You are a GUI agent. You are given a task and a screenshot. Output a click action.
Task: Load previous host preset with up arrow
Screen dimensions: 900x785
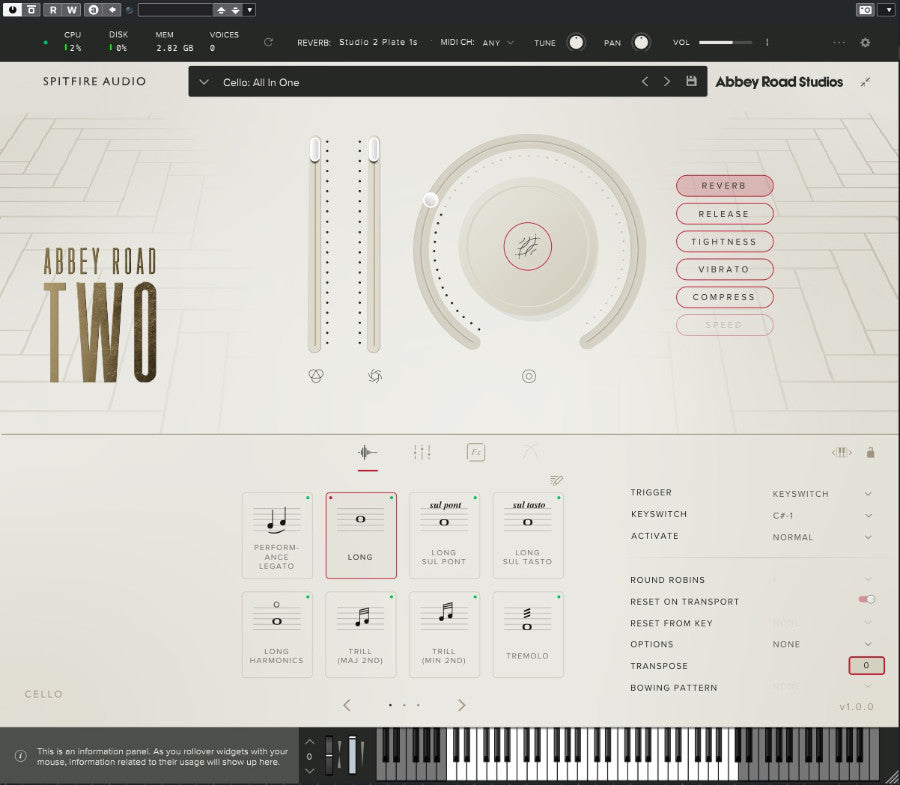pos(221,10)
